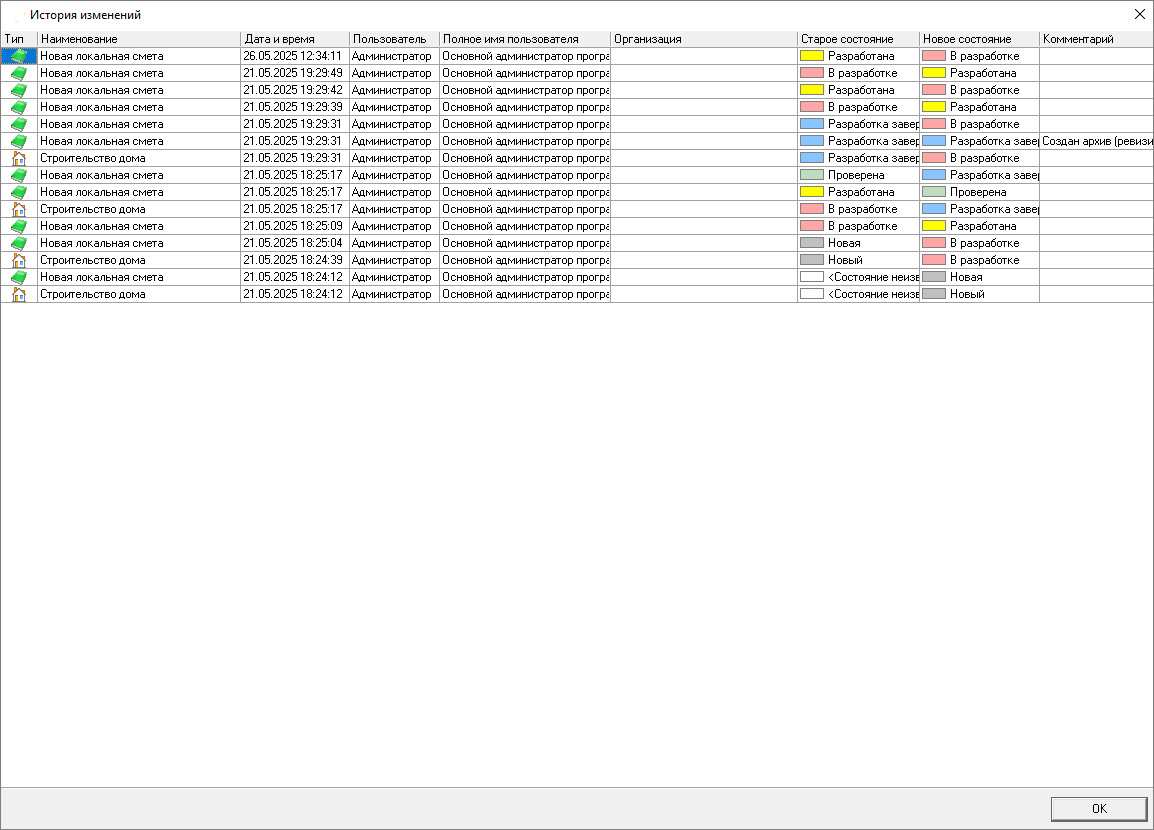
Task: Click the estimate book icon in the 19:29:42 row
Action: [18, 90]
